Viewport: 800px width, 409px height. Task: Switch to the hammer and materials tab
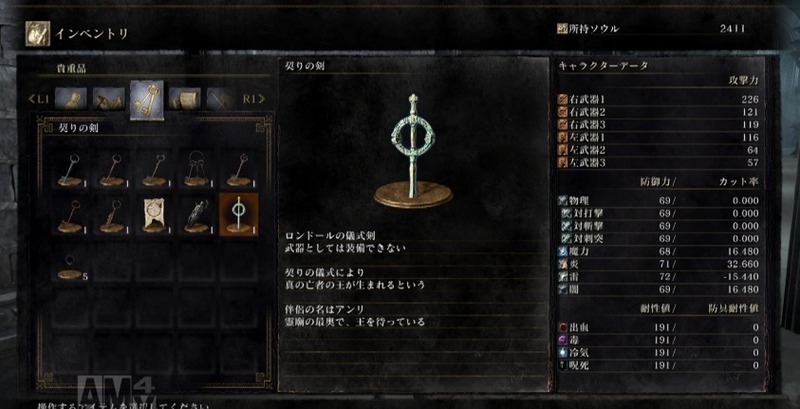[x=109, y=99]
